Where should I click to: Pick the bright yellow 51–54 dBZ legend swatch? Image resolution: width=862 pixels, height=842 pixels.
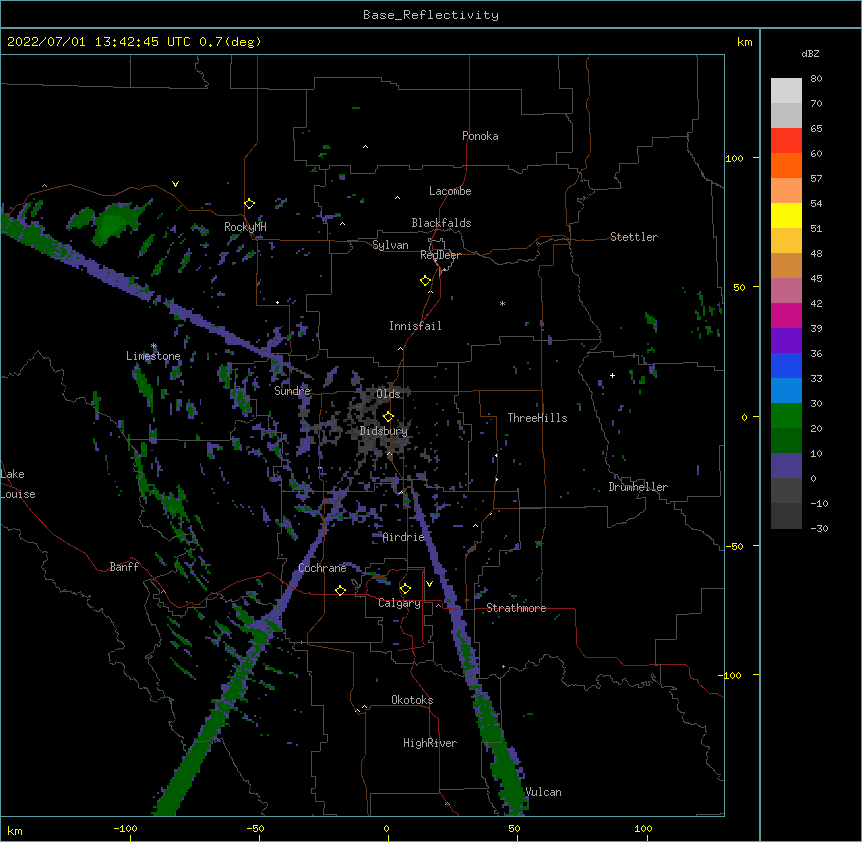(786, 215)
